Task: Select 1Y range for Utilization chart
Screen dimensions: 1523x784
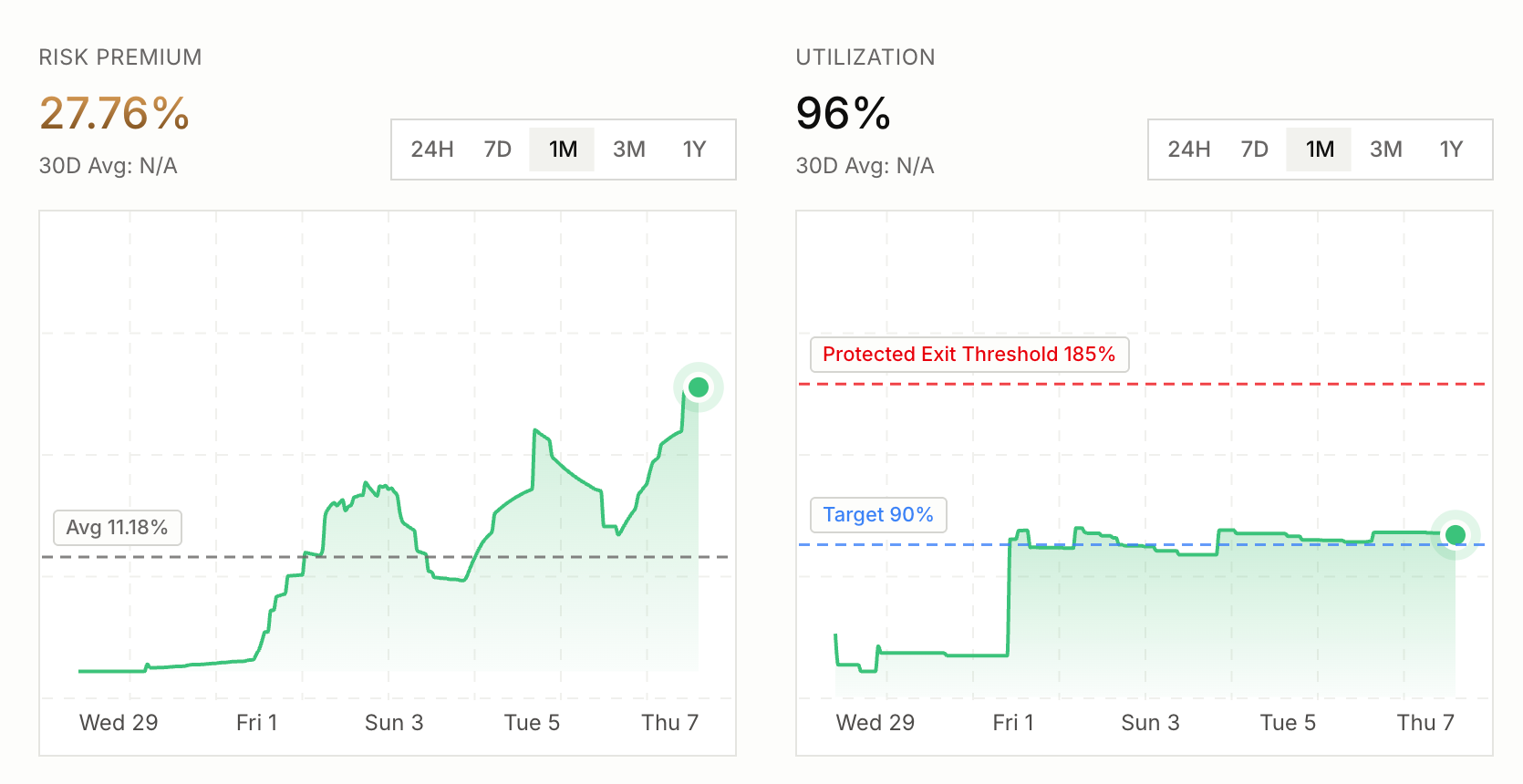Action: click(1452, 150)
